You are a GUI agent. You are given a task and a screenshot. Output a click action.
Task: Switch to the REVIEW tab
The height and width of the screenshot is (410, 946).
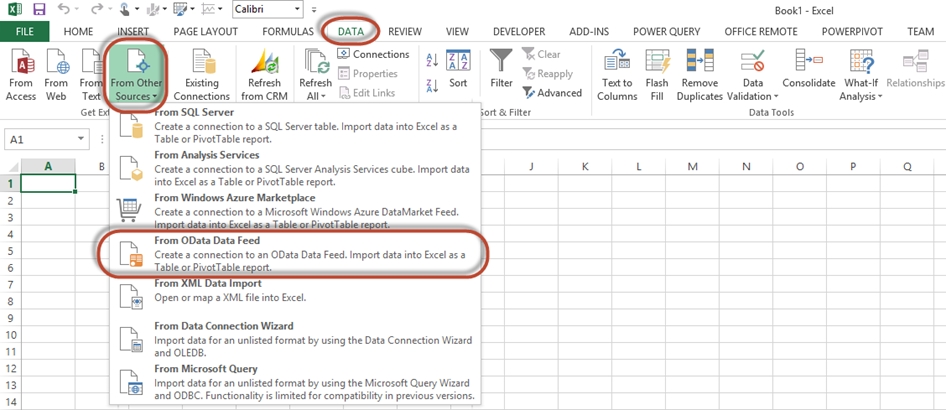pos(405,31)
